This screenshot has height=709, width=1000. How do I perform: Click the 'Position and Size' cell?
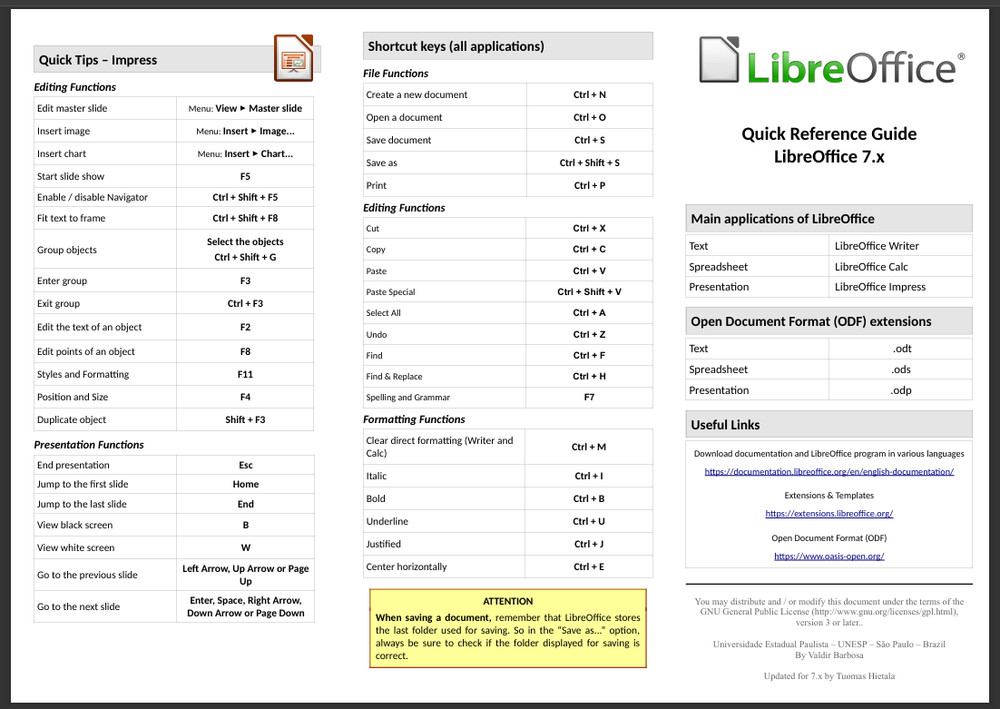tap(105, 397)
